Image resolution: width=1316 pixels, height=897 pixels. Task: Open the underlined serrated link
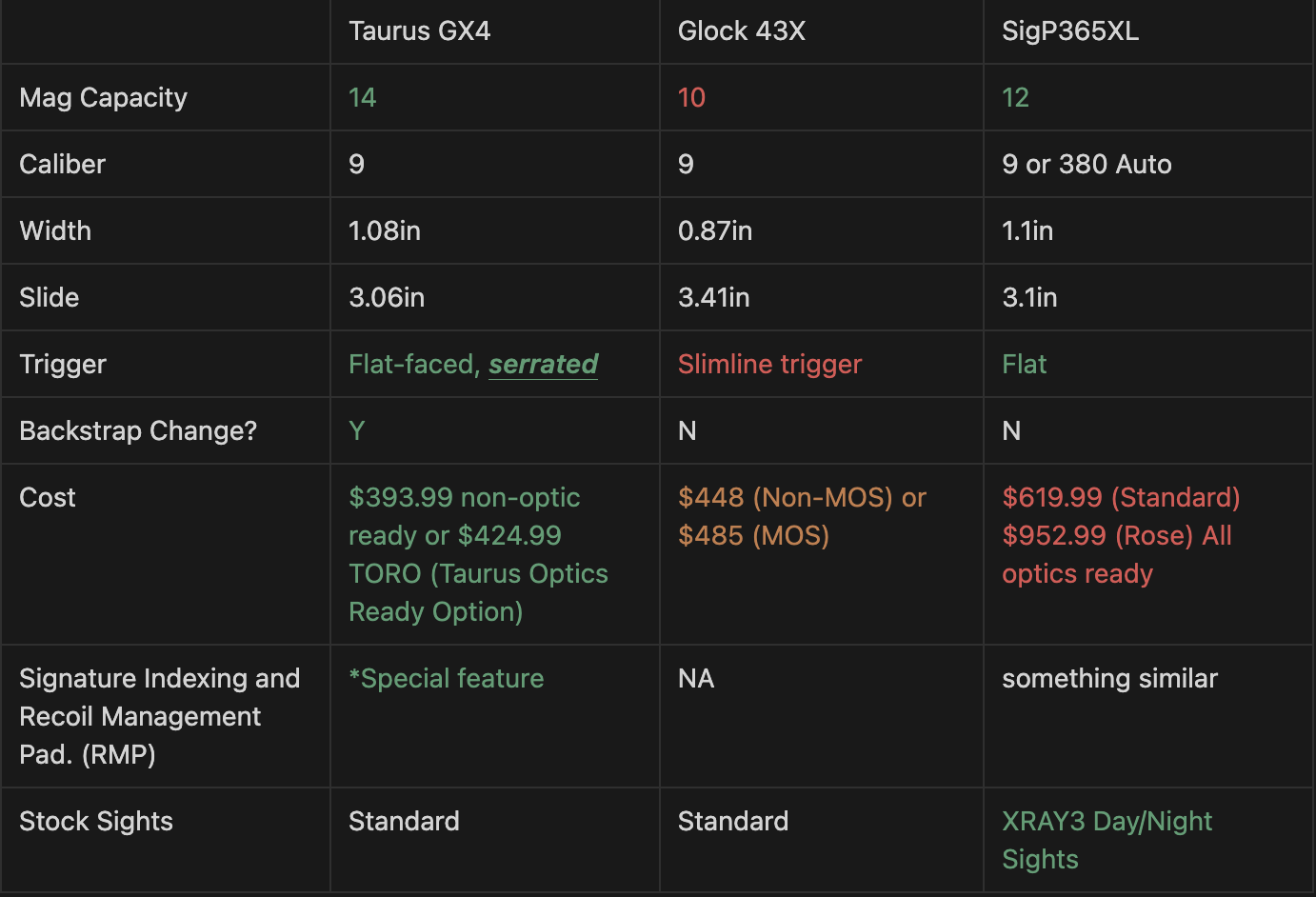click(x=543, y=364)
